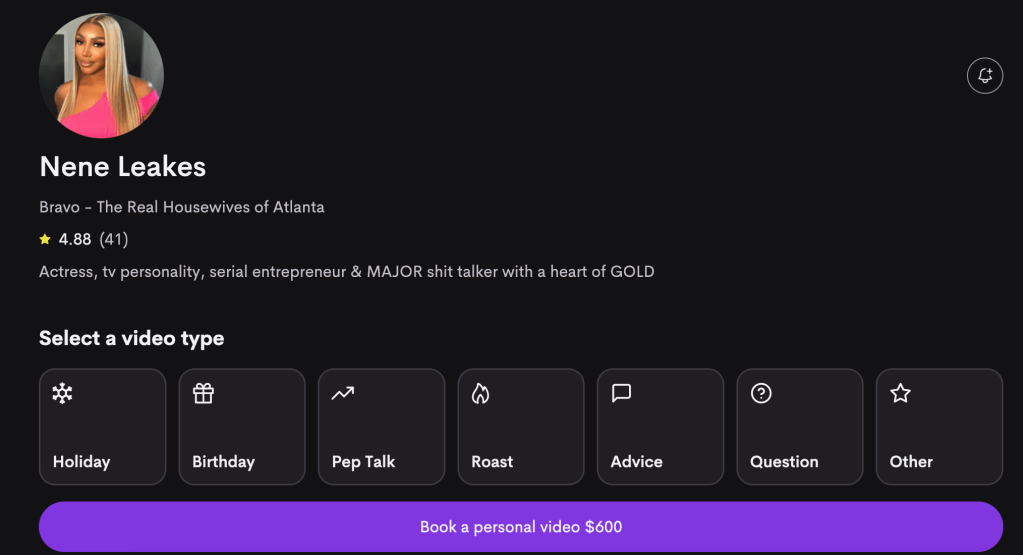The image size is (1023, 555).
Task: Click the outlined star icon on the Other card
Action: tap(900, 394)
